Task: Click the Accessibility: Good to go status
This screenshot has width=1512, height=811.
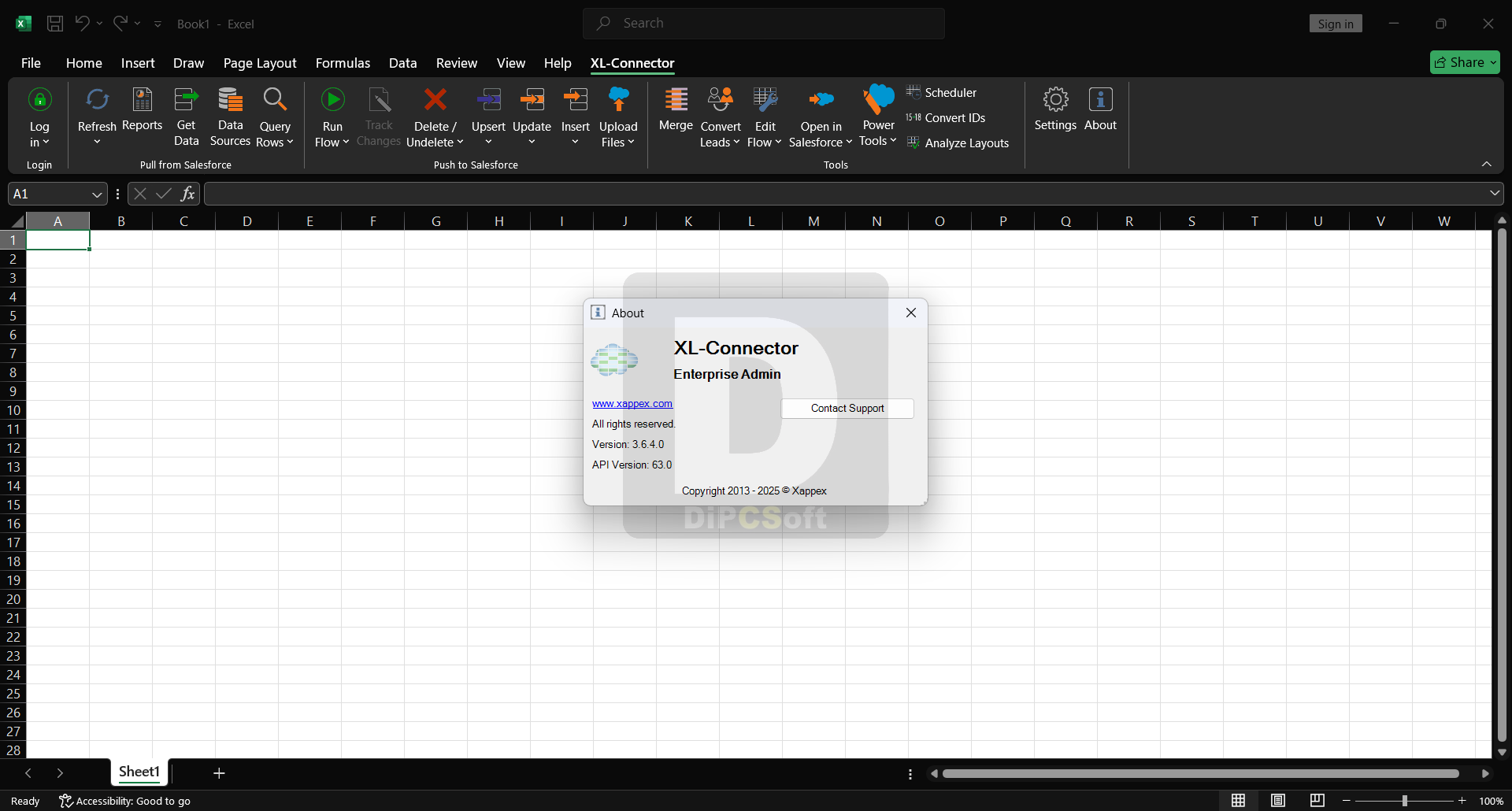Action: 125,801
